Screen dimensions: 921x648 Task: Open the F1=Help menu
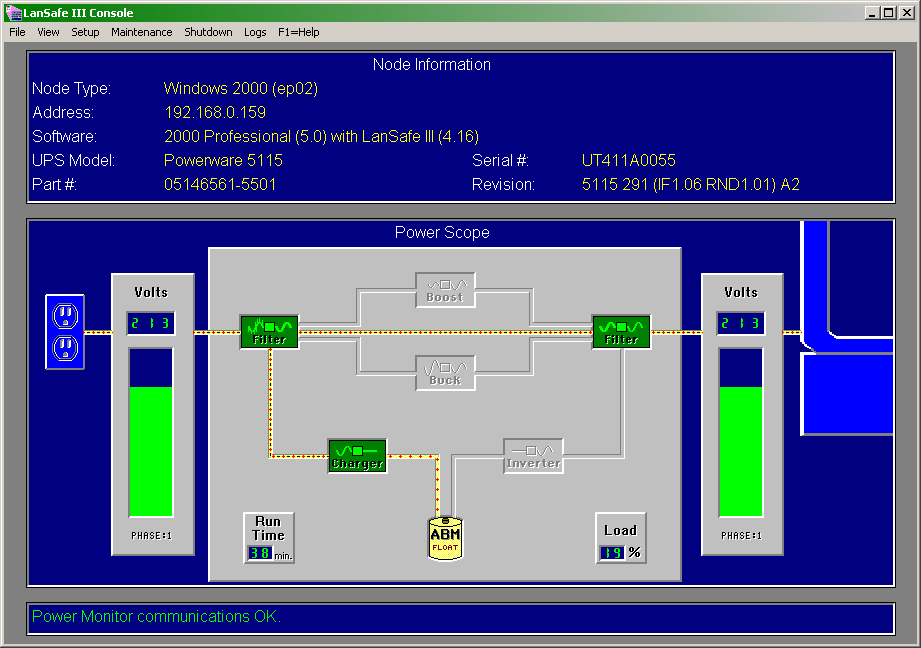tap(298, 32)
